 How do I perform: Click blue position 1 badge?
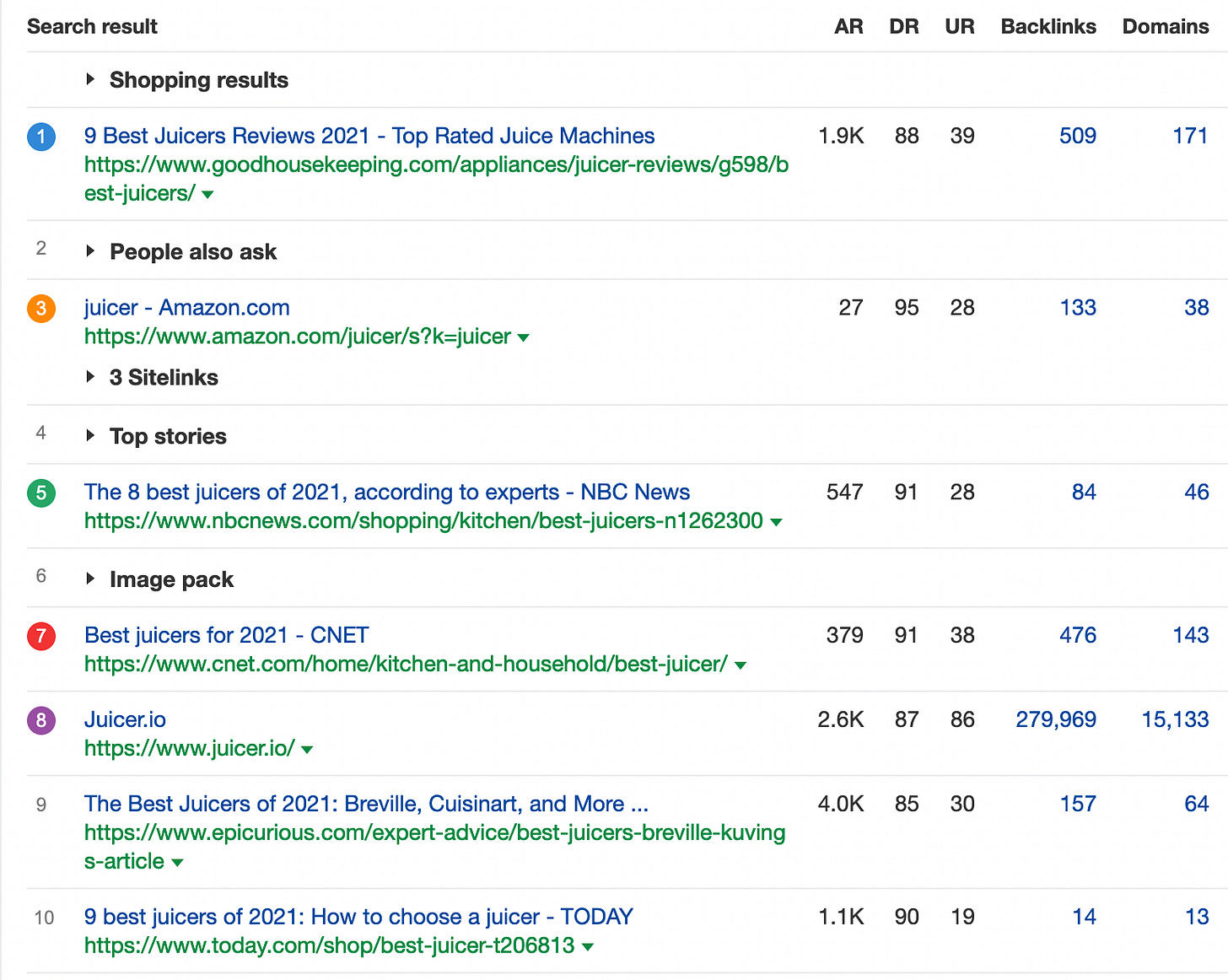(x=41, y=137)
